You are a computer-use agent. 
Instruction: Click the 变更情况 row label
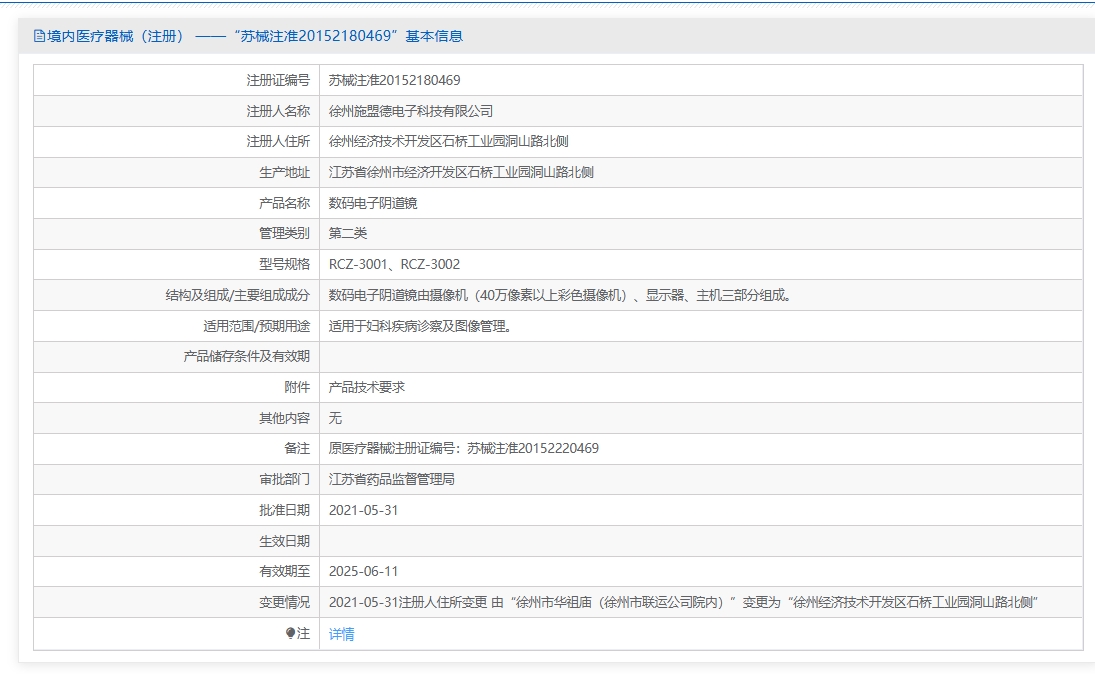coord(284,602)
